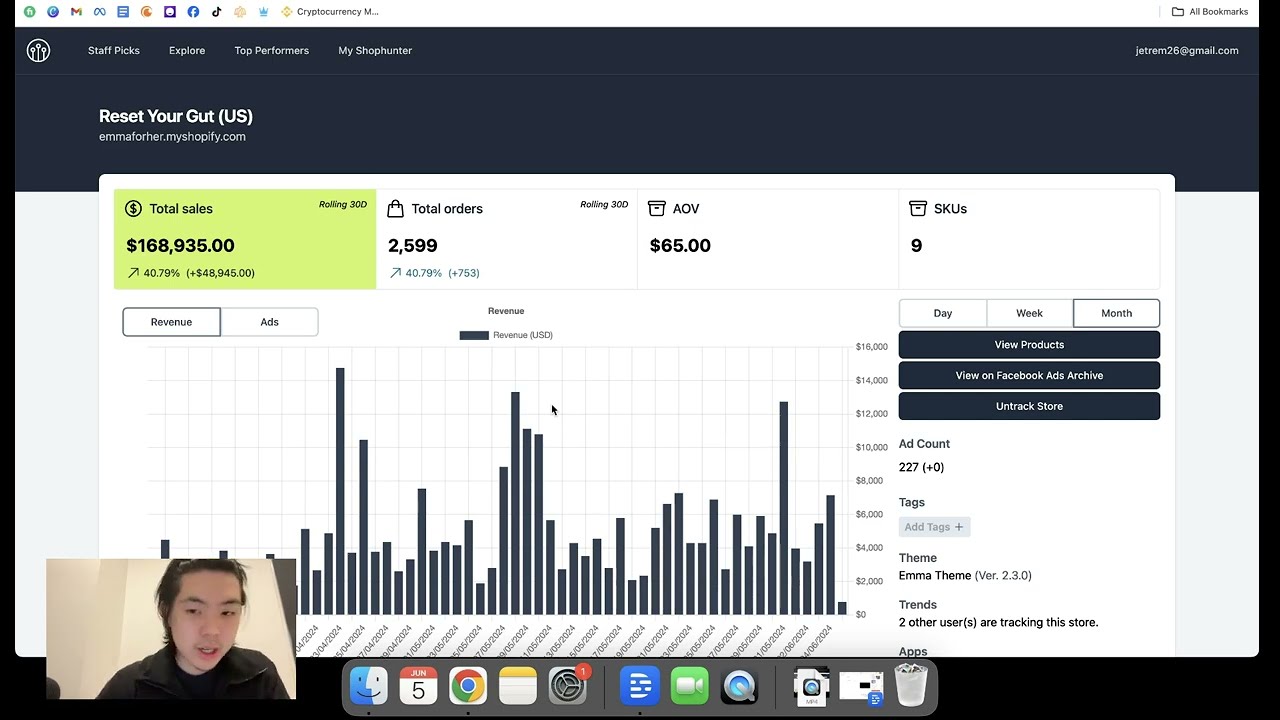Select the Week time range
The image size is (1280, 720).
click(x=1029, y=313)
